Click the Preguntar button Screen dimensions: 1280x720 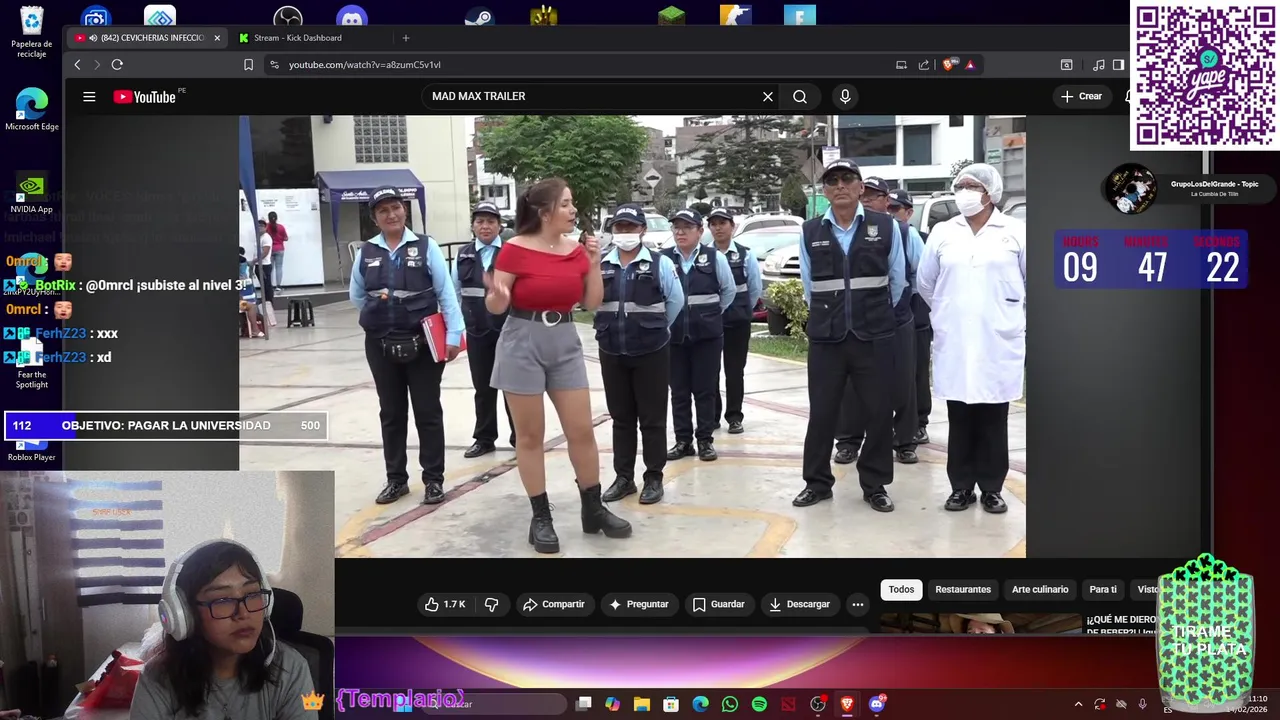pos(638,604)
